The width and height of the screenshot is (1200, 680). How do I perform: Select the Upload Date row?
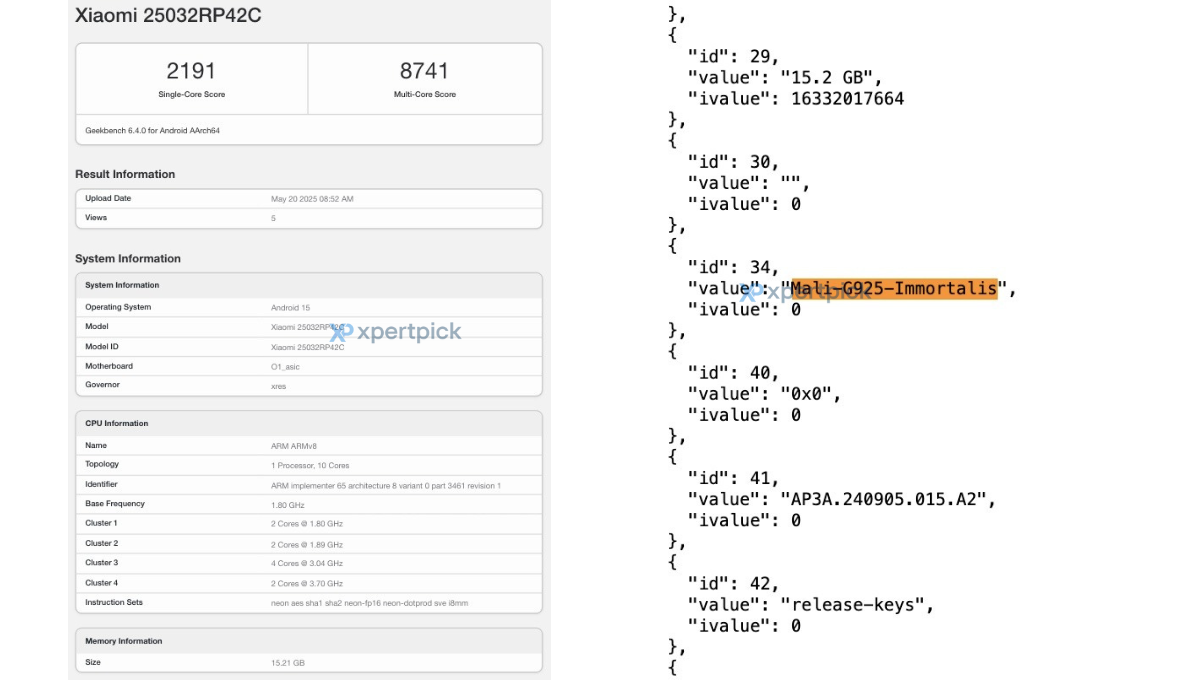click(308, 198)
